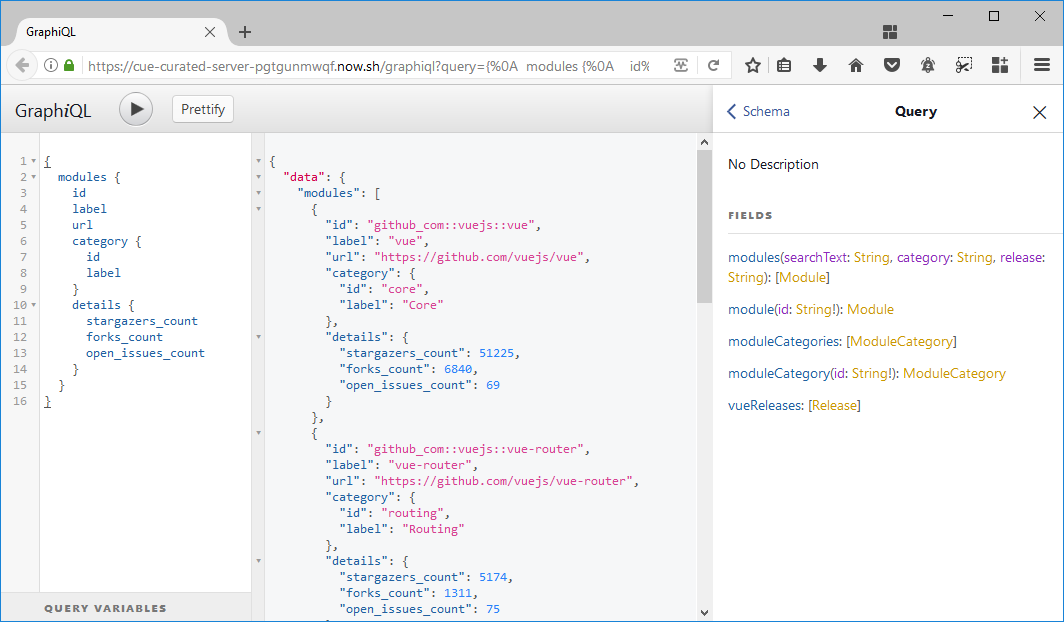
Task: Click the result pane vertical scrollbar thumb
Action: click(x=704, y=227)
